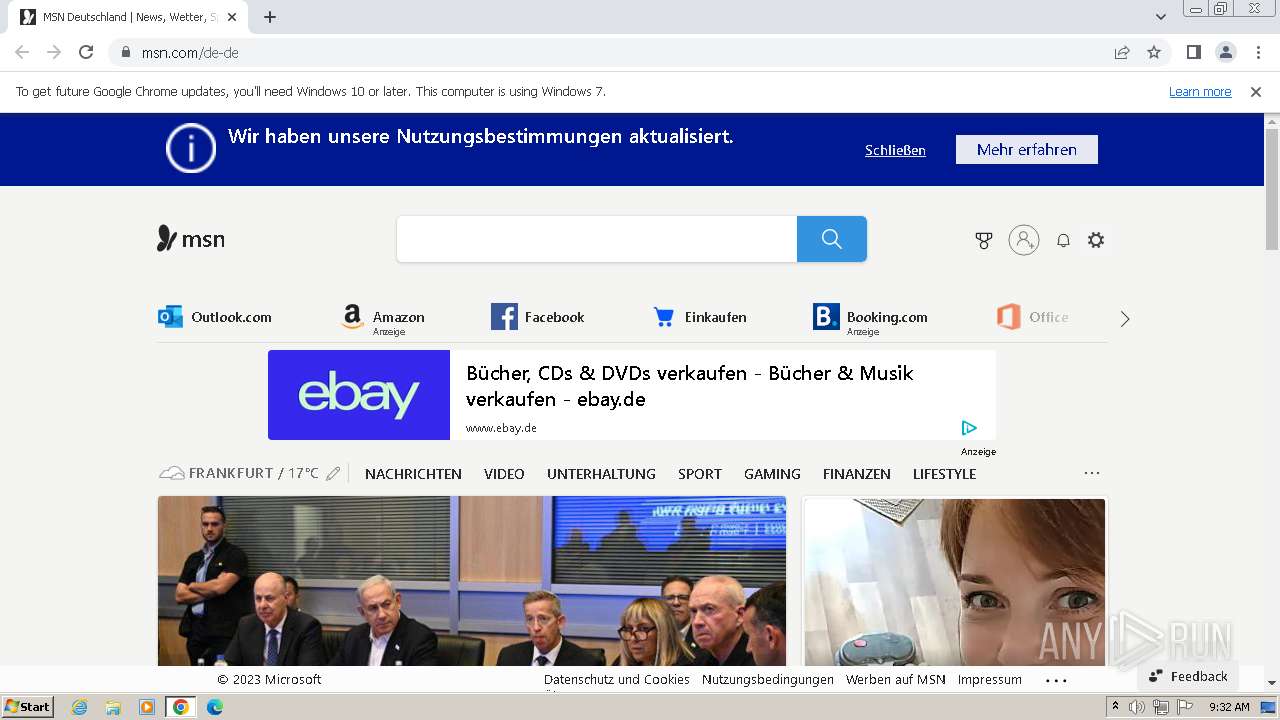Open the Einkaufen shopping cart shortcut
The height and width of the screenshot is (720, 1280).
[700, 317]
